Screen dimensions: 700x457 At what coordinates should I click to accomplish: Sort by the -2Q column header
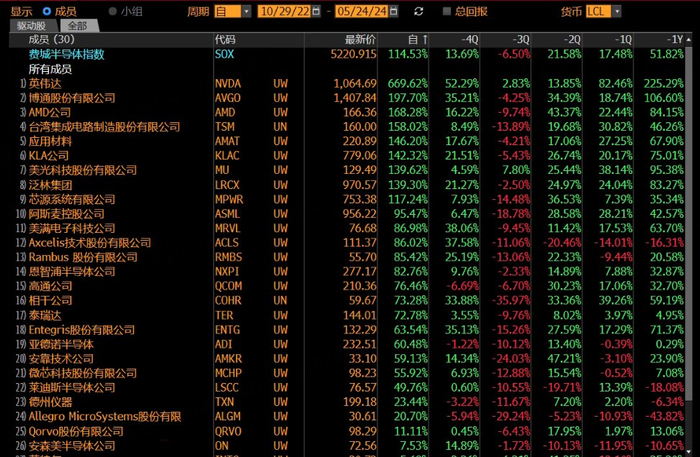click(x=572, y=40)
